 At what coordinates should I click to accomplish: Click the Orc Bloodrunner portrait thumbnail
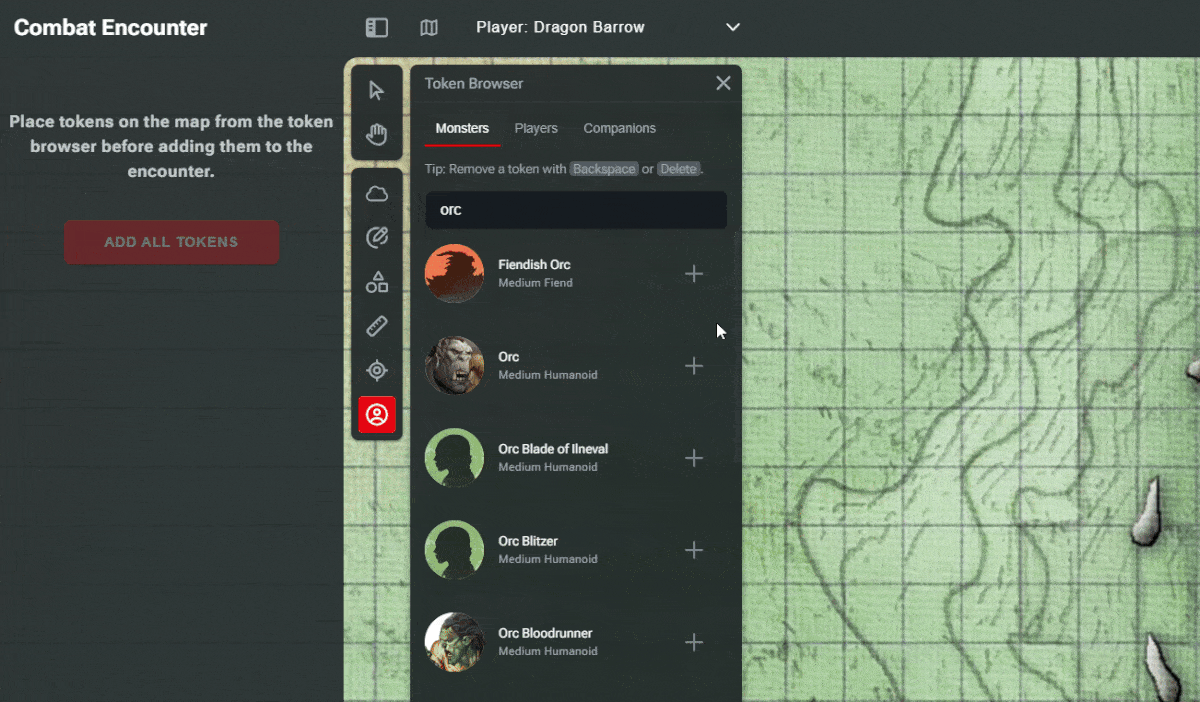tap(454, 642)
